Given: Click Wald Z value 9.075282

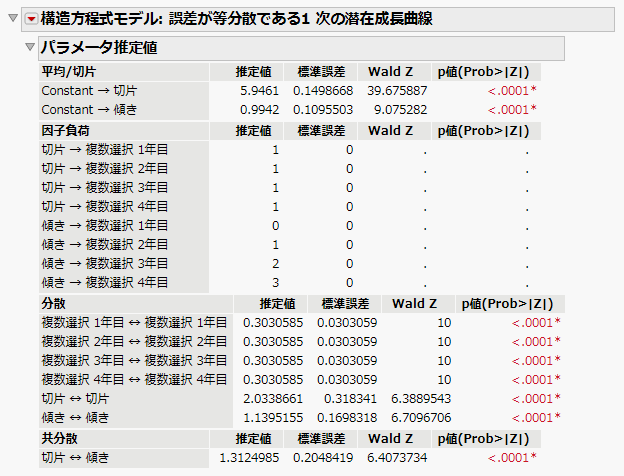Looking at the screenshot, I should pos(400,110).
